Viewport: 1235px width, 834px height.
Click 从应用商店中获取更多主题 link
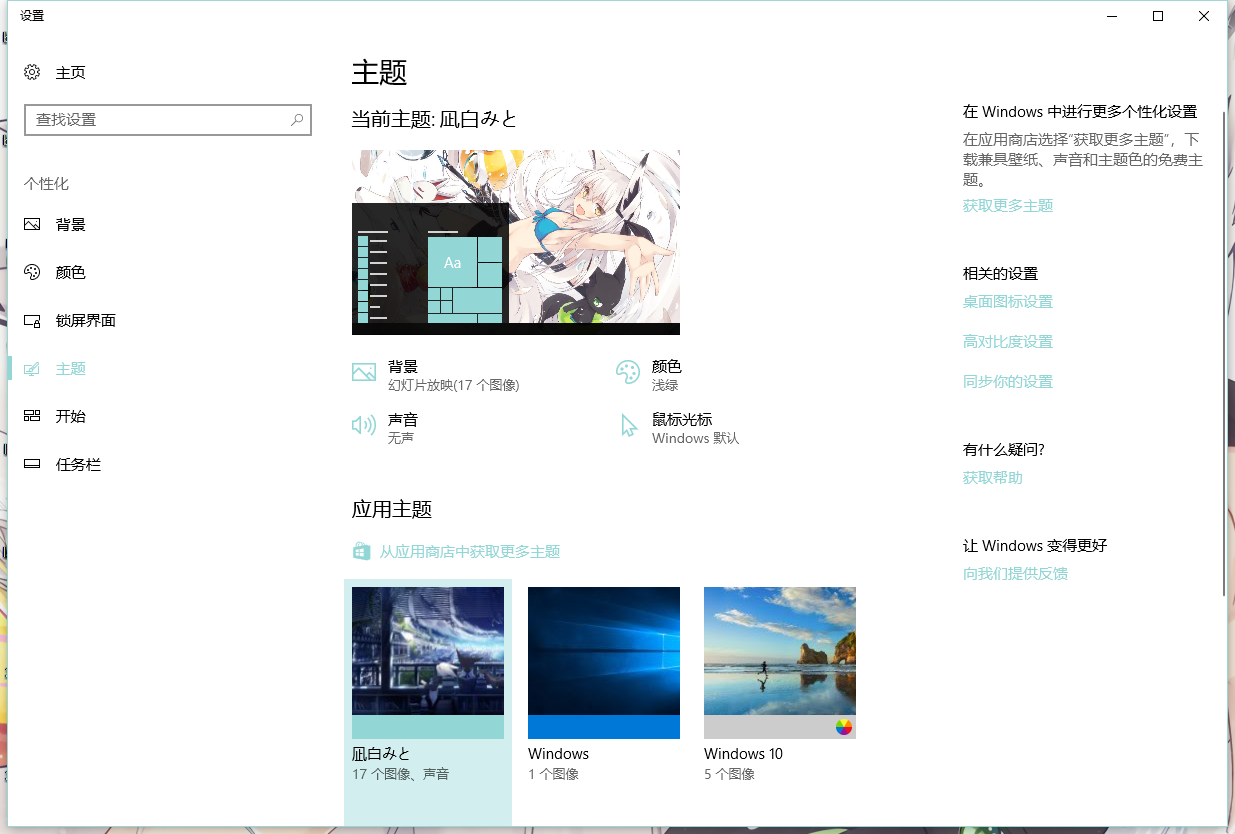[469, 552]
